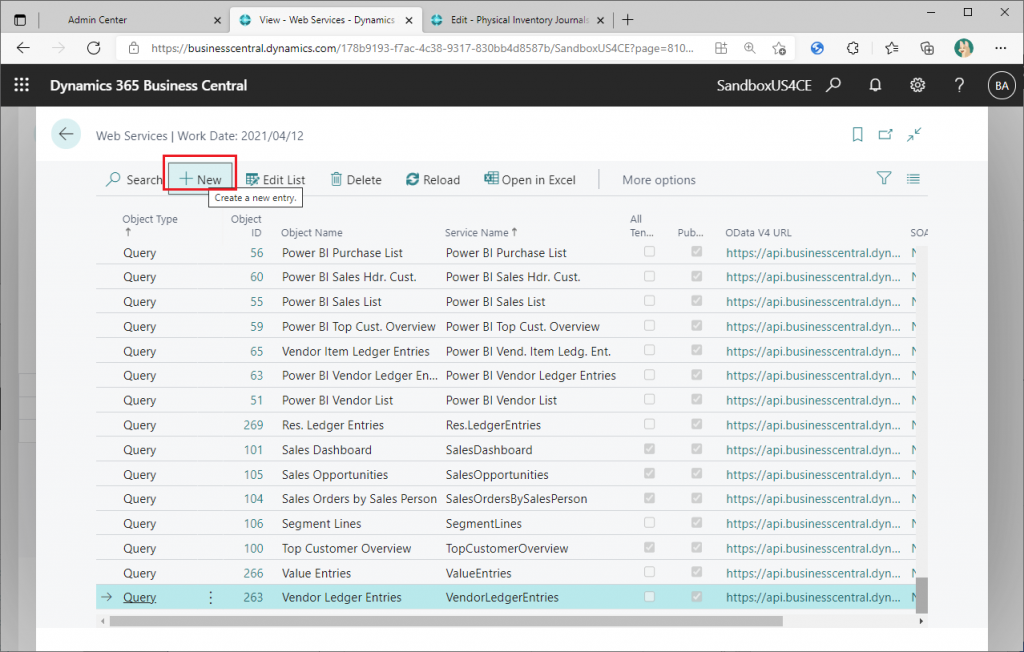Screen dimensions: 1024x652
Task: Open OData URL for Res. Ledger Entries
Action: [x=813, y=425]
